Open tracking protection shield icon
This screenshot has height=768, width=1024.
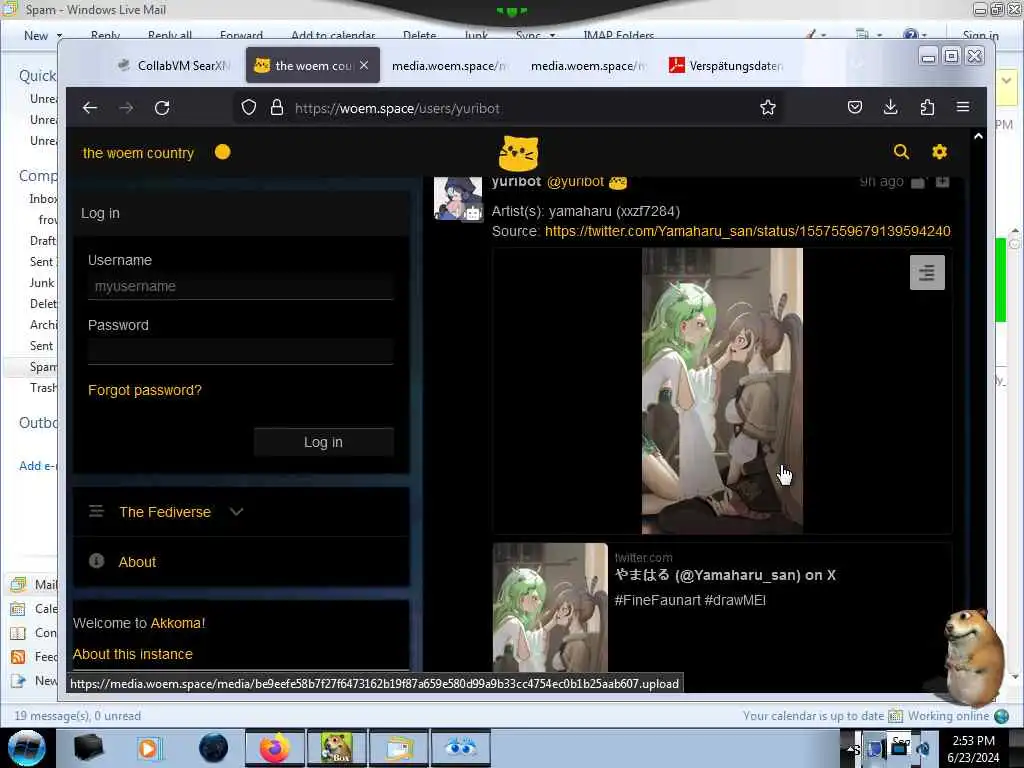pyautogui.click(x=249, y=108)
